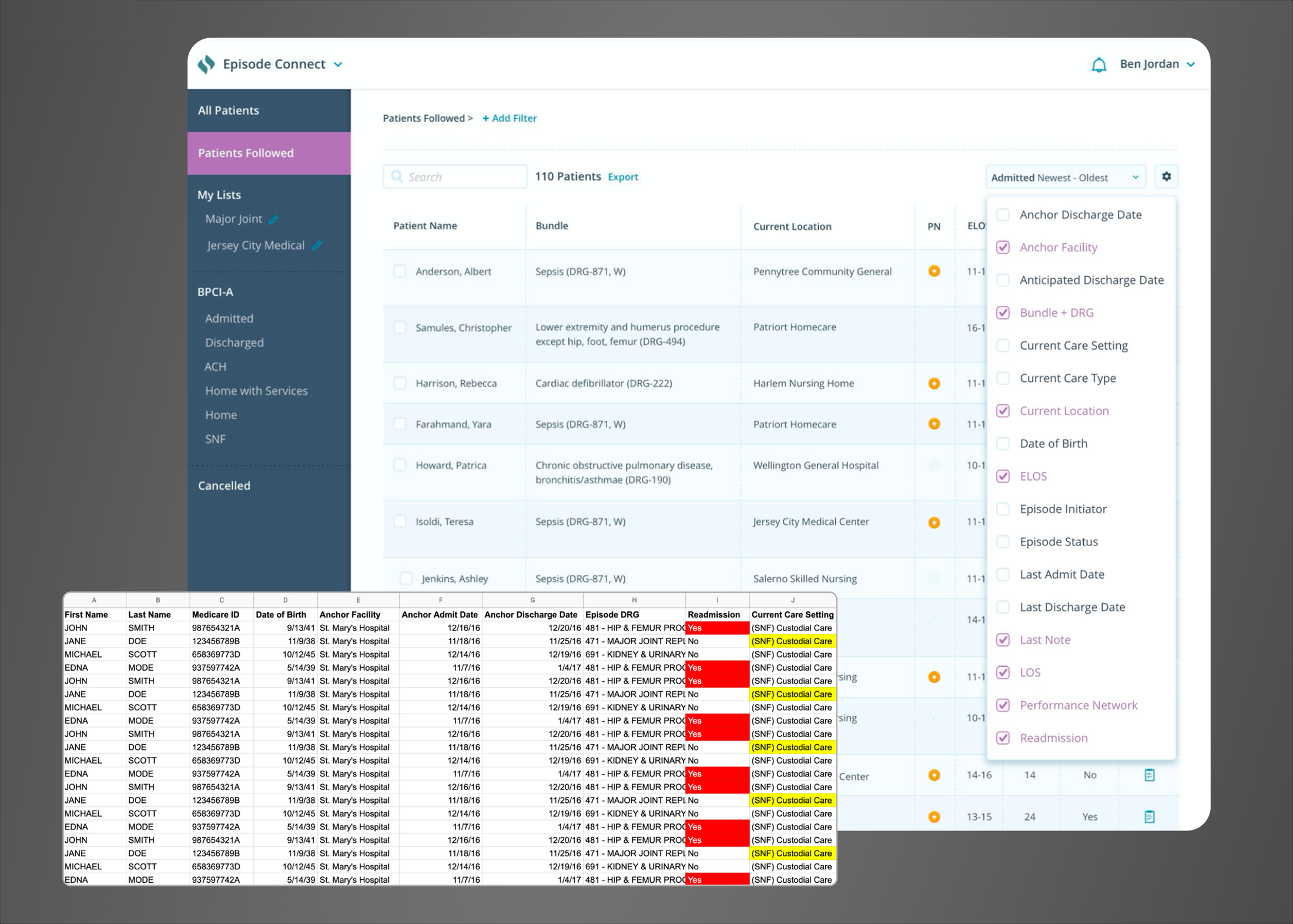Click the Episode Connect logo icon
Viewport: 1293px width, 924px height.
click(206, 64)
